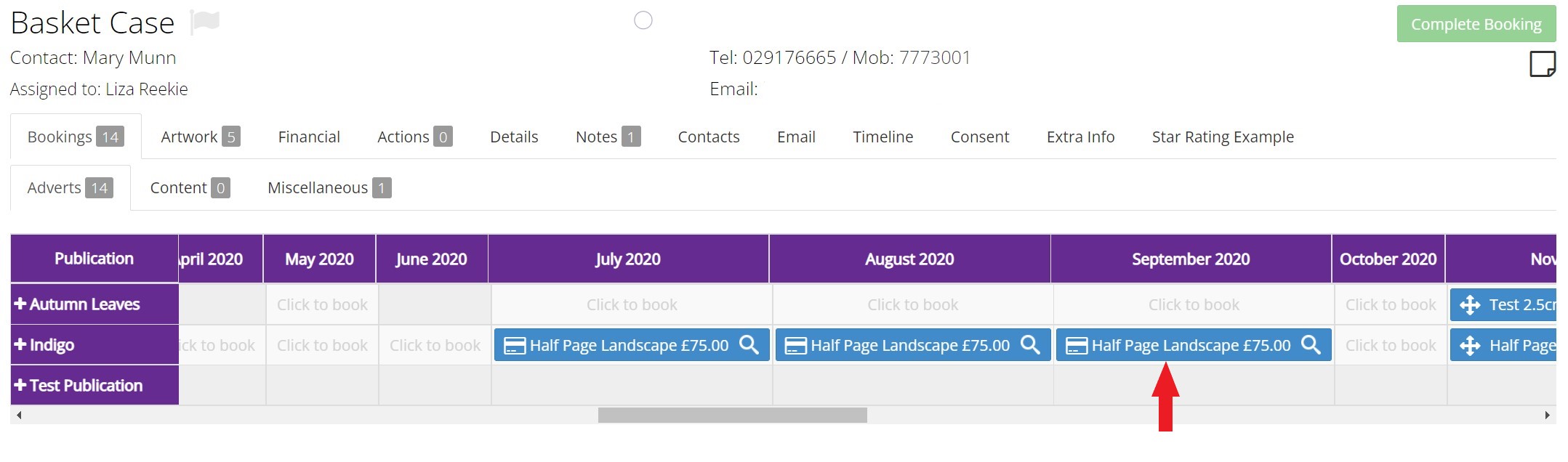Click the horizontal scrollbar thumb
Screen dimensions: 1568x462
(x=733, y=415)
